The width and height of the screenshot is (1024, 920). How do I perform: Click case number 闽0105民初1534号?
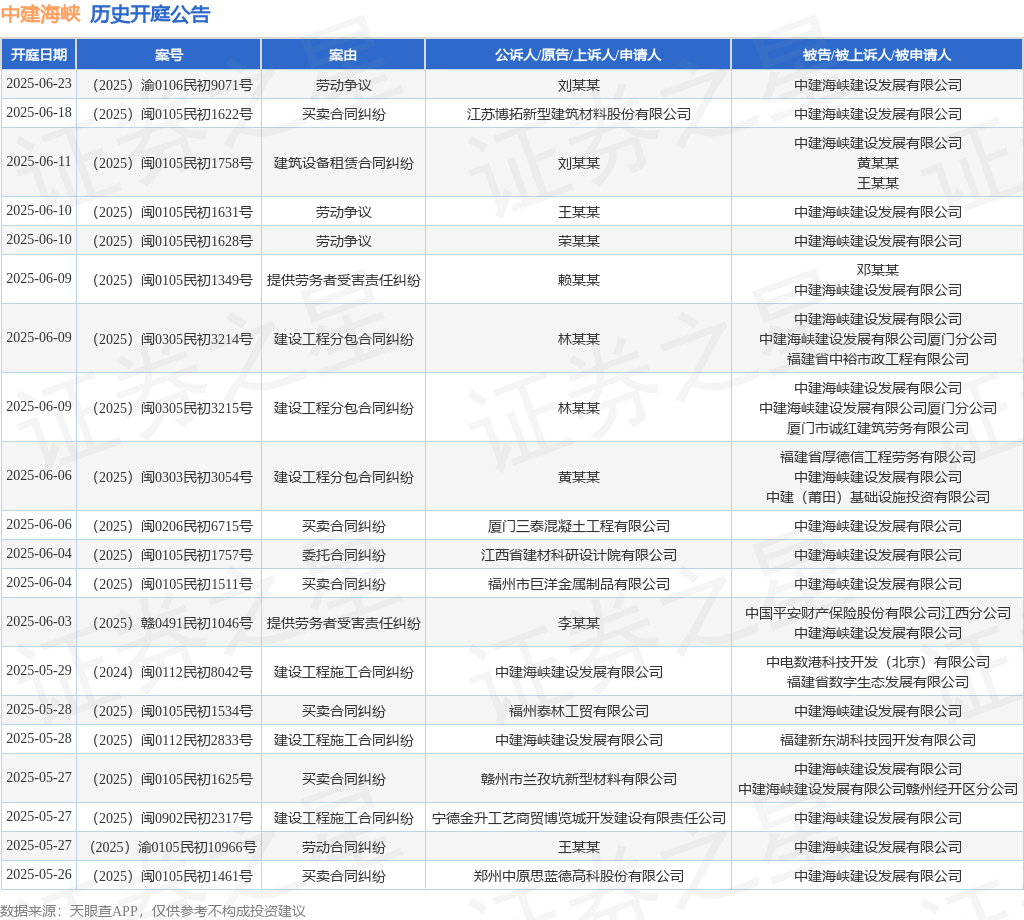172,710
